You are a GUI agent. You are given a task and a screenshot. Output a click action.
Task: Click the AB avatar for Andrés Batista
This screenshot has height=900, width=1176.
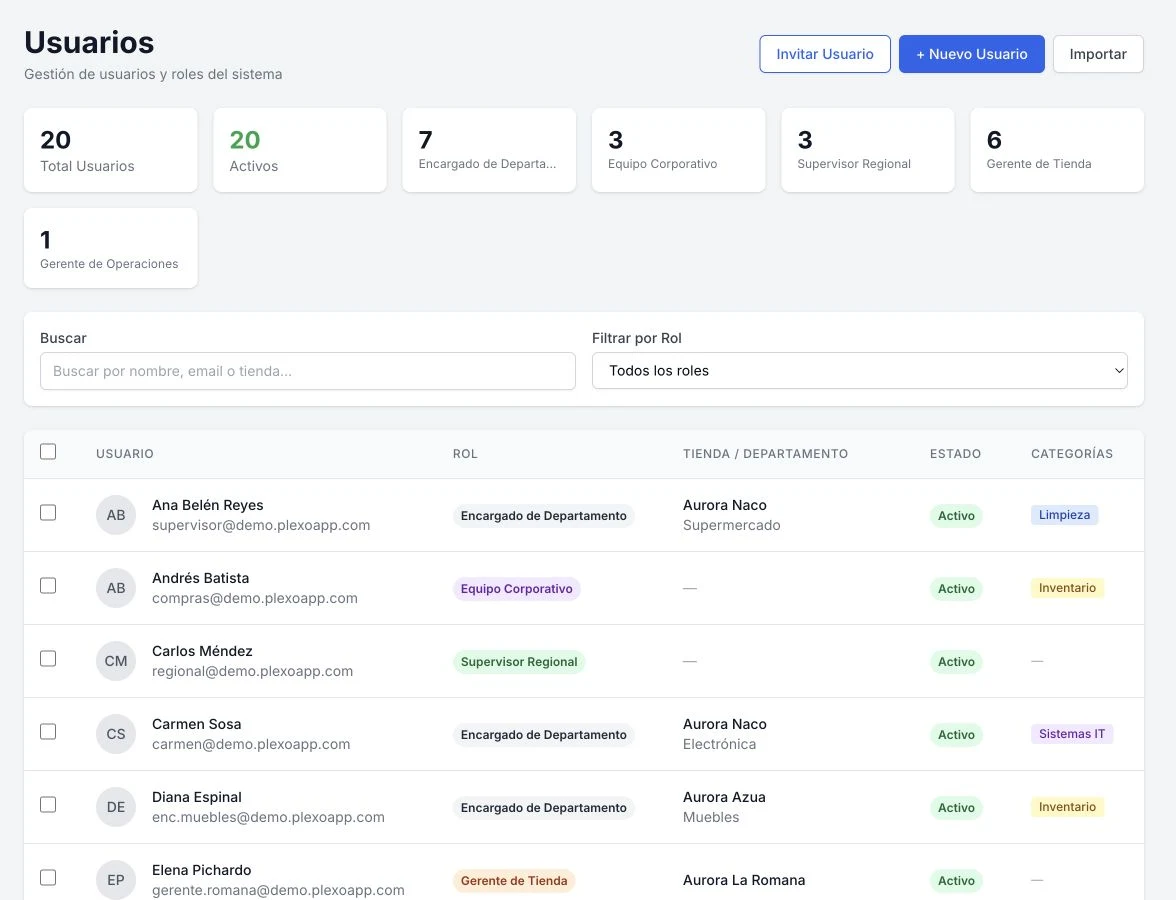[116, 588]
